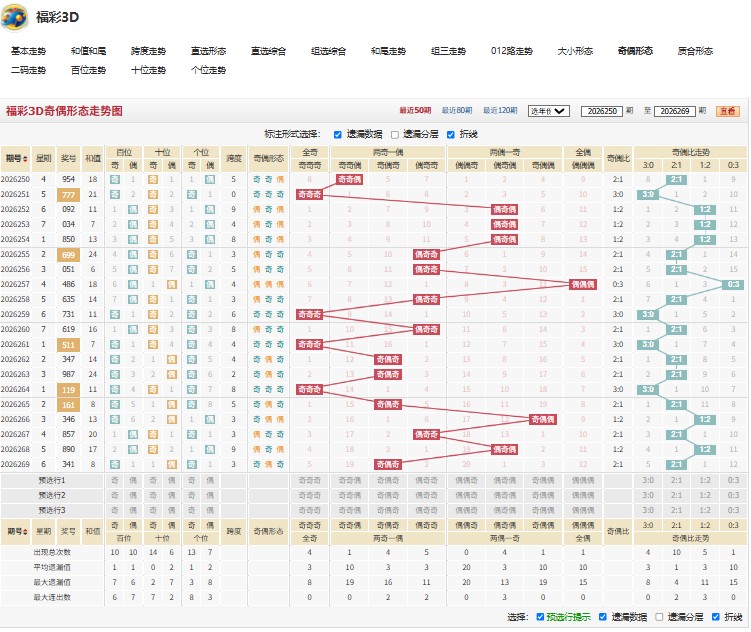The height and width of the screenshot is (632, 751).
Task: Select 奇奇奇 cell in 预选行1
Action: [x=309, y=480]
